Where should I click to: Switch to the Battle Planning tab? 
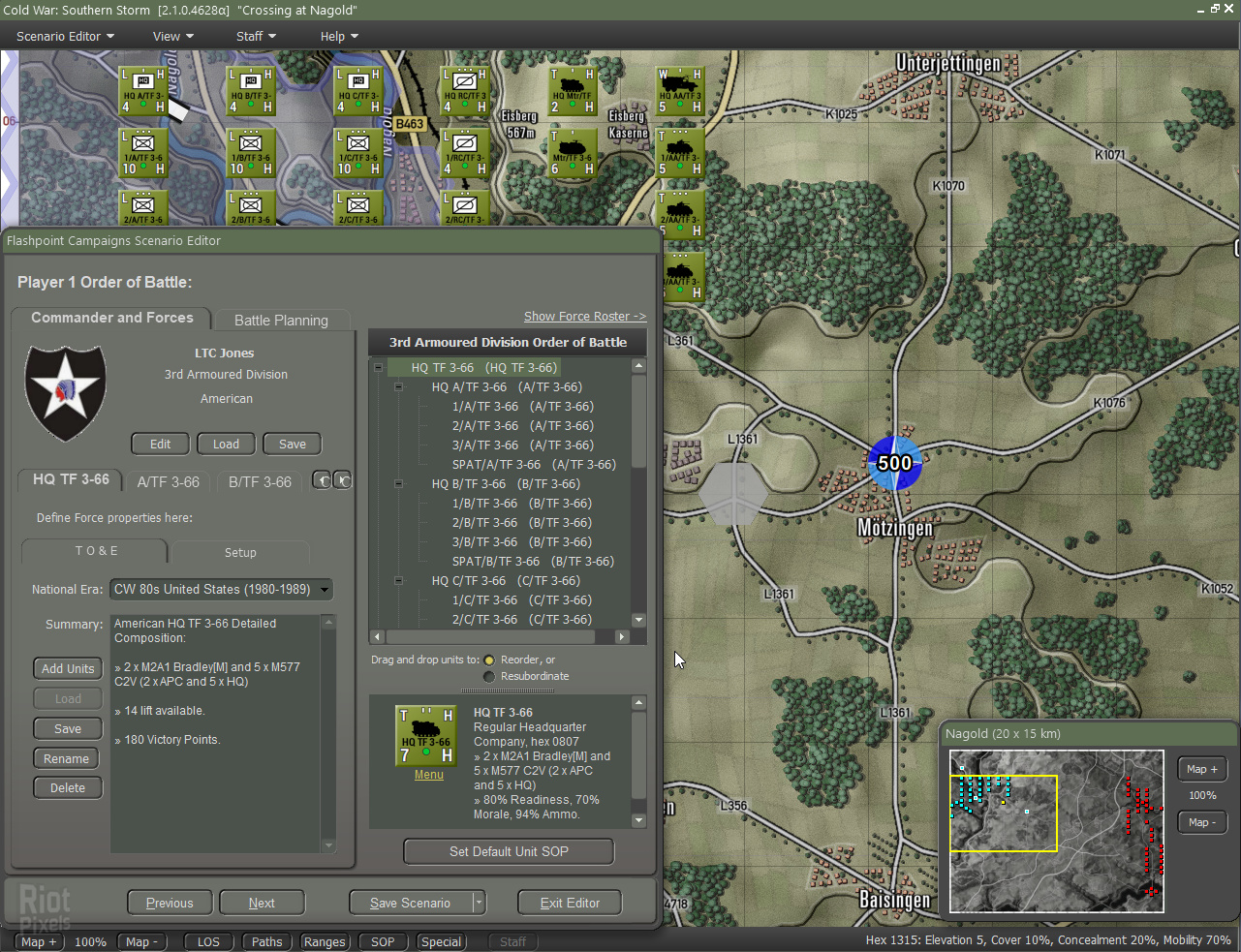pos(281,321)
